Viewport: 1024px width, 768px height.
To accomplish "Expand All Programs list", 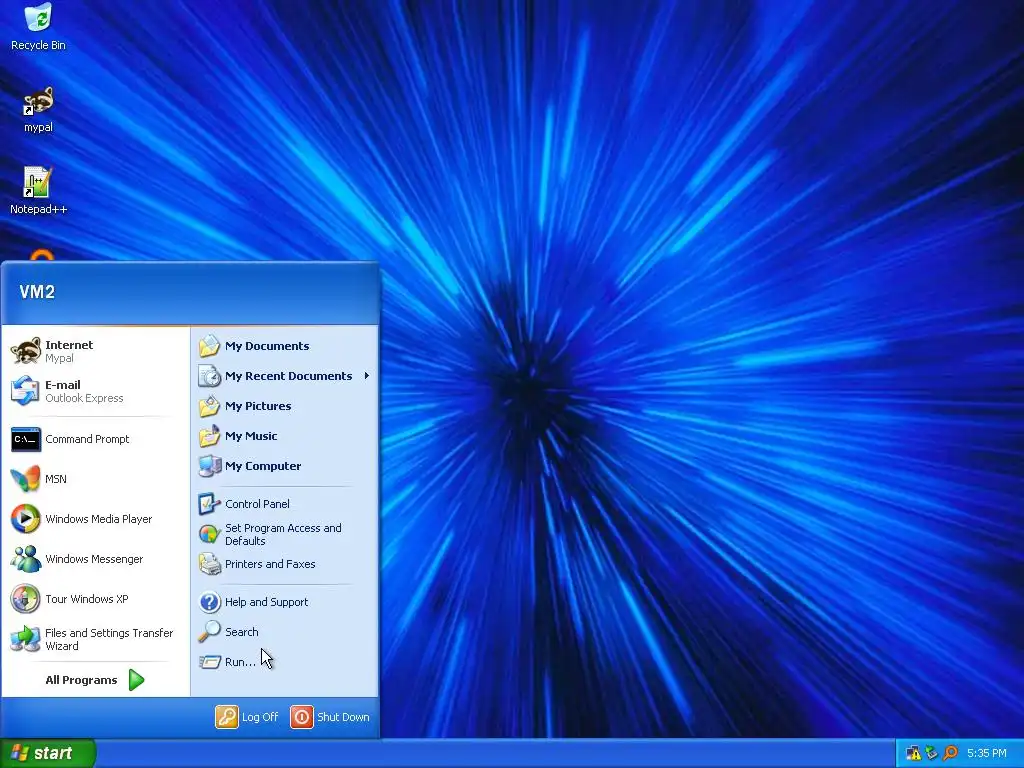I will pos(95,680).
